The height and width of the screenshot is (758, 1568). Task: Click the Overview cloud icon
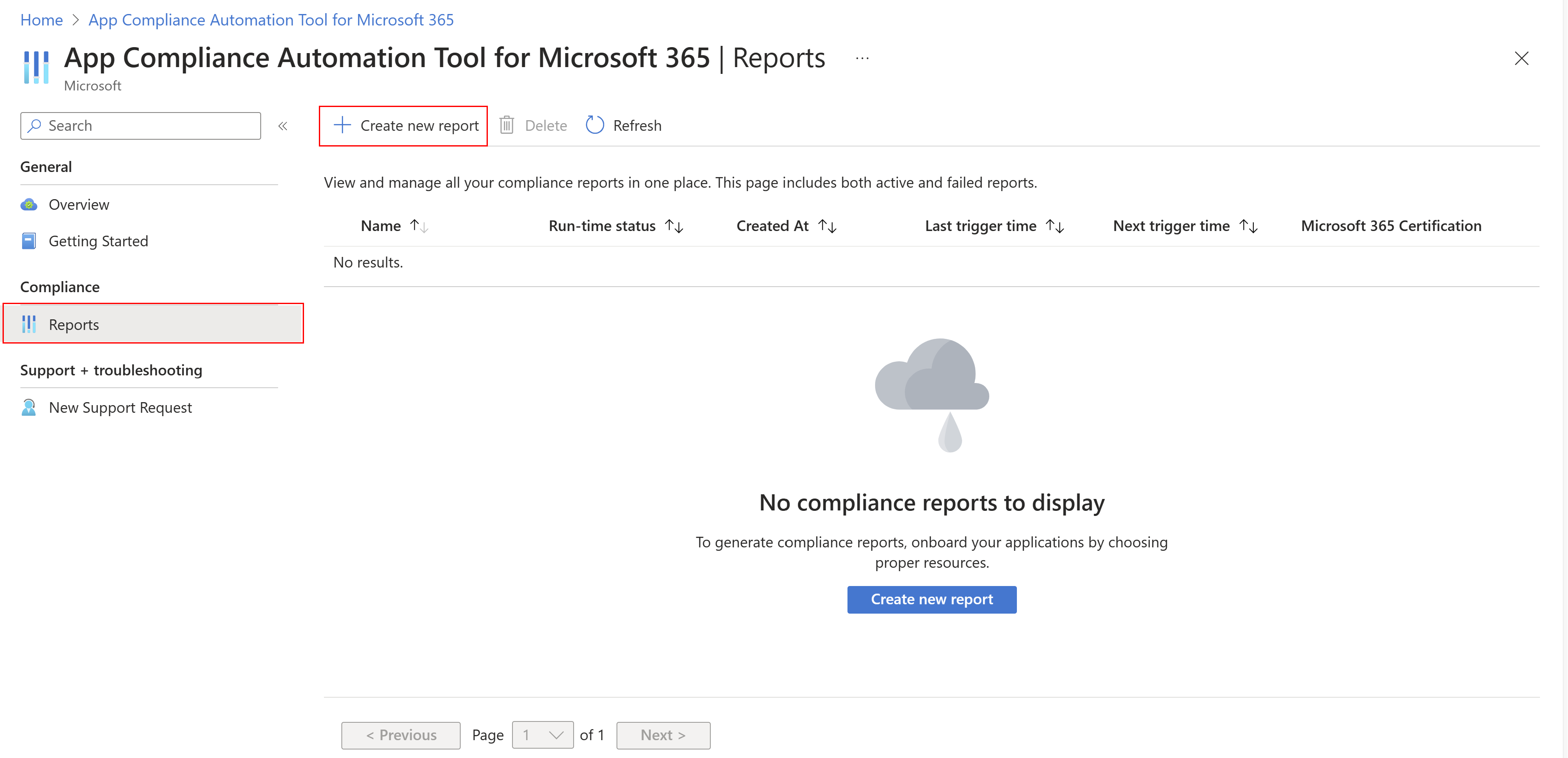click(x=28, y=205)
